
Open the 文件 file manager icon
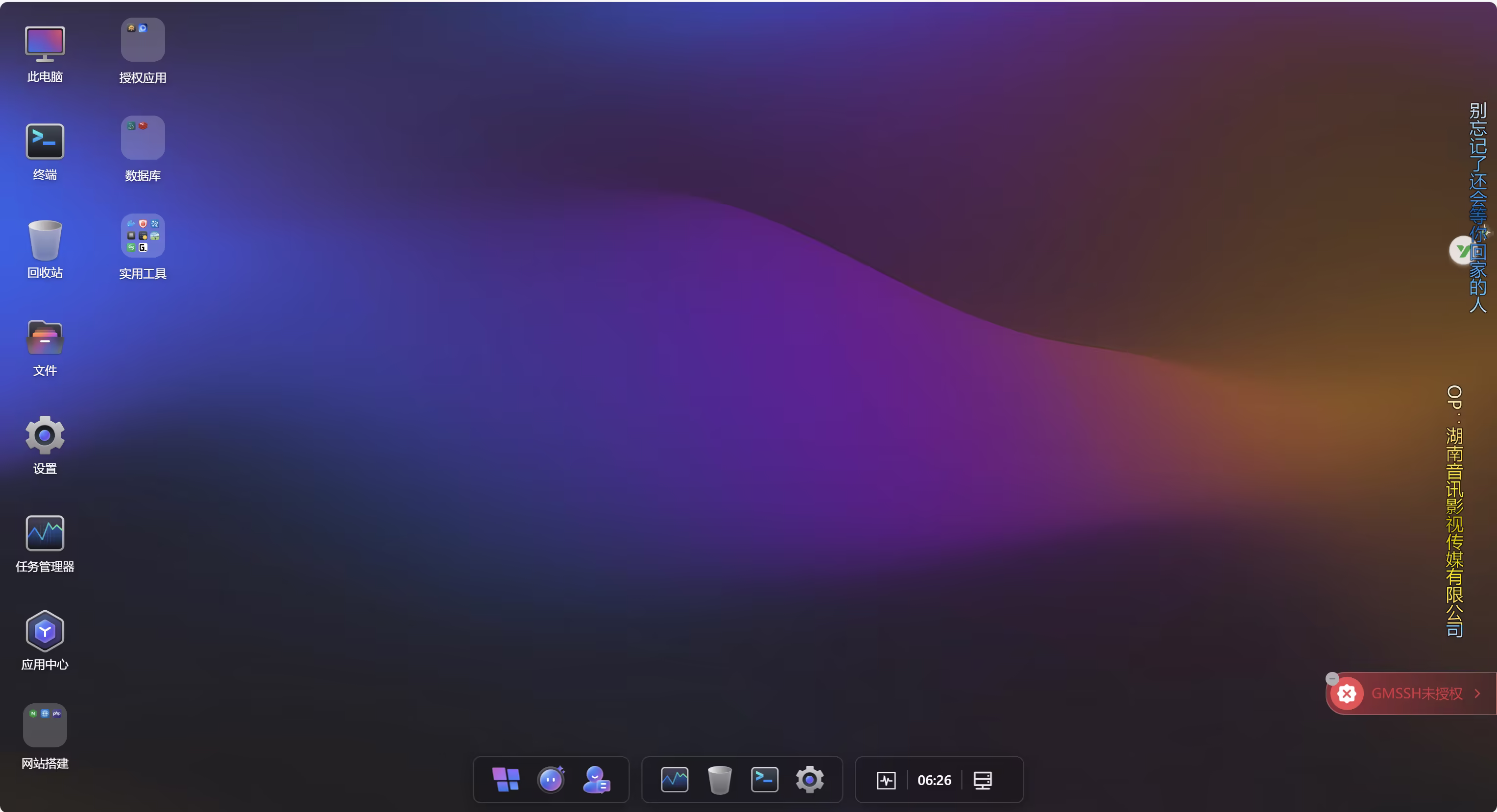click(x=45, y=337)
